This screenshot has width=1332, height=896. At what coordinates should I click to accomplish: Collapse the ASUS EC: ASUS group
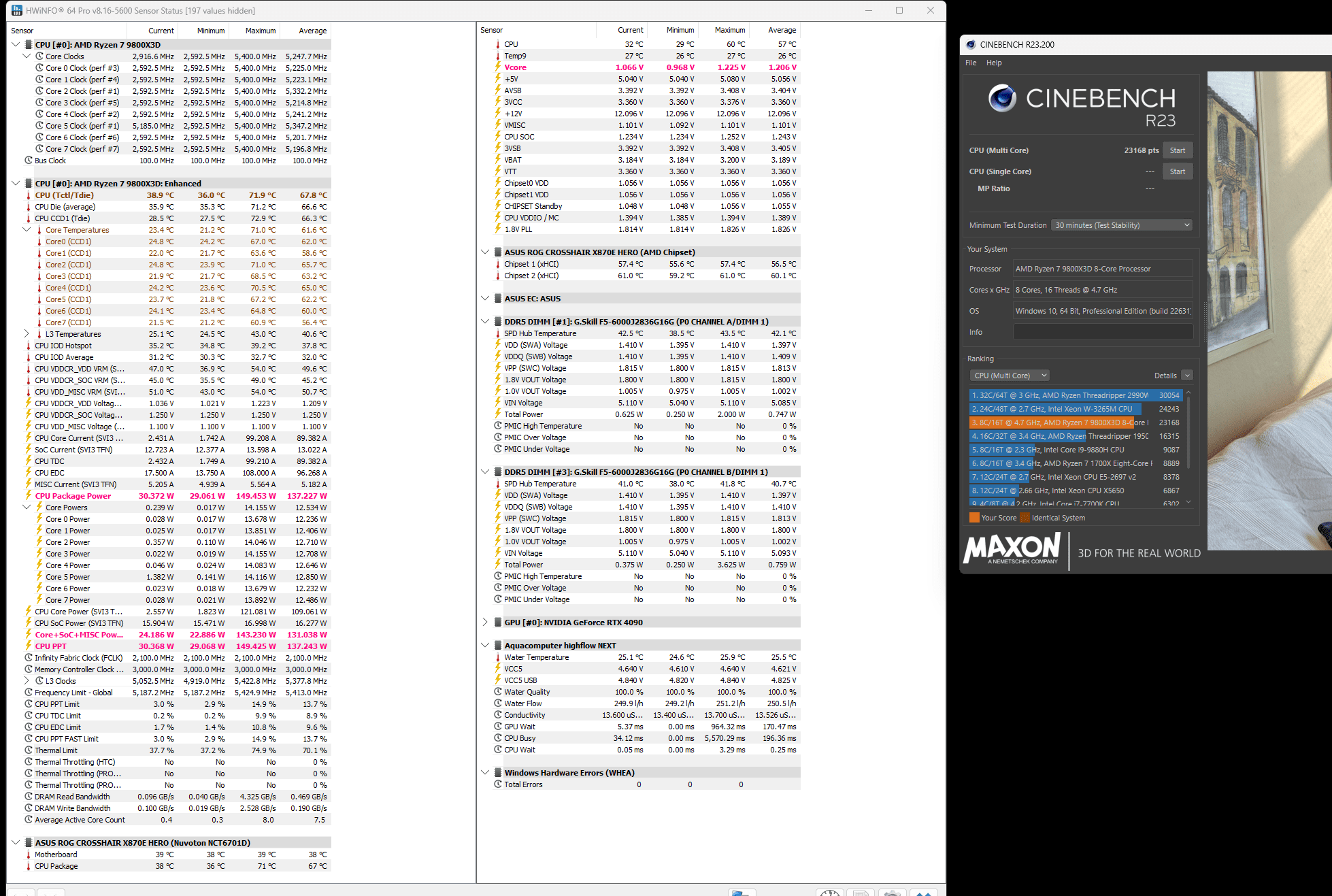click(485, 299)
